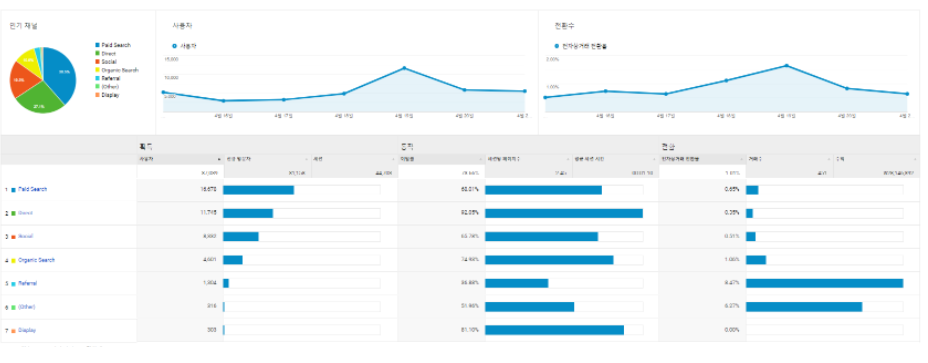Click the (Other) users value 916
The height and width of the screenshot is (363, 928).
(211, 307)
